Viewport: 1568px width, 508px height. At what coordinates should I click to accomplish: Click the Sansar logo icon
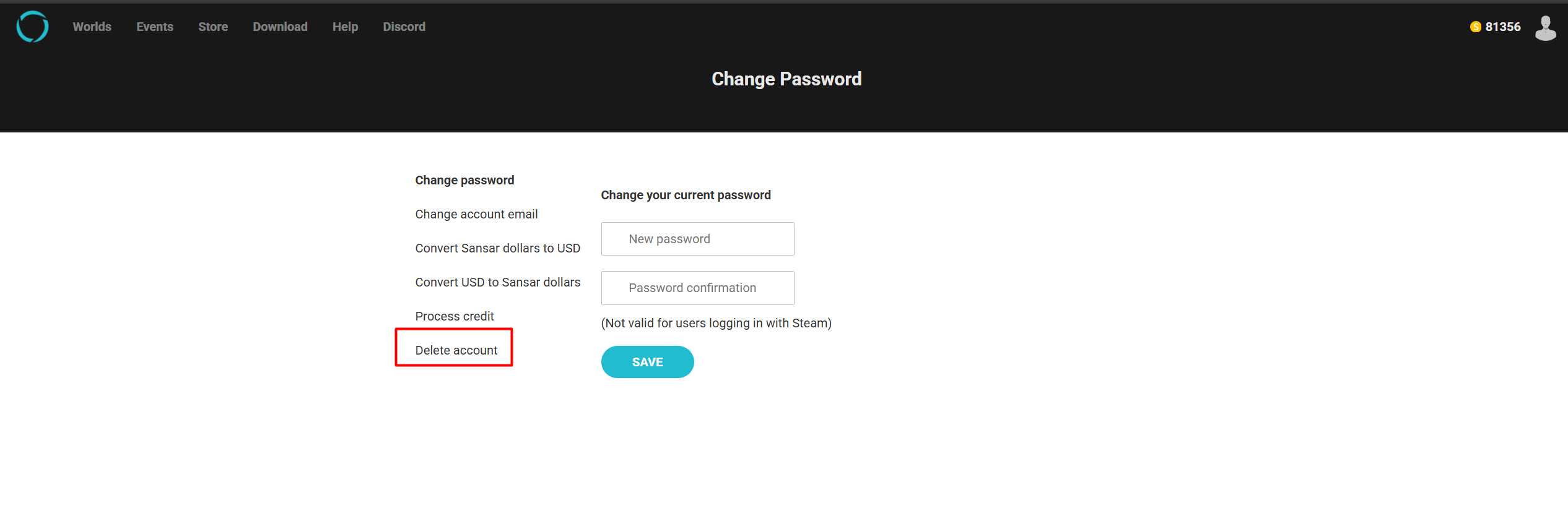pyautogui.click(x=32, y=27)
